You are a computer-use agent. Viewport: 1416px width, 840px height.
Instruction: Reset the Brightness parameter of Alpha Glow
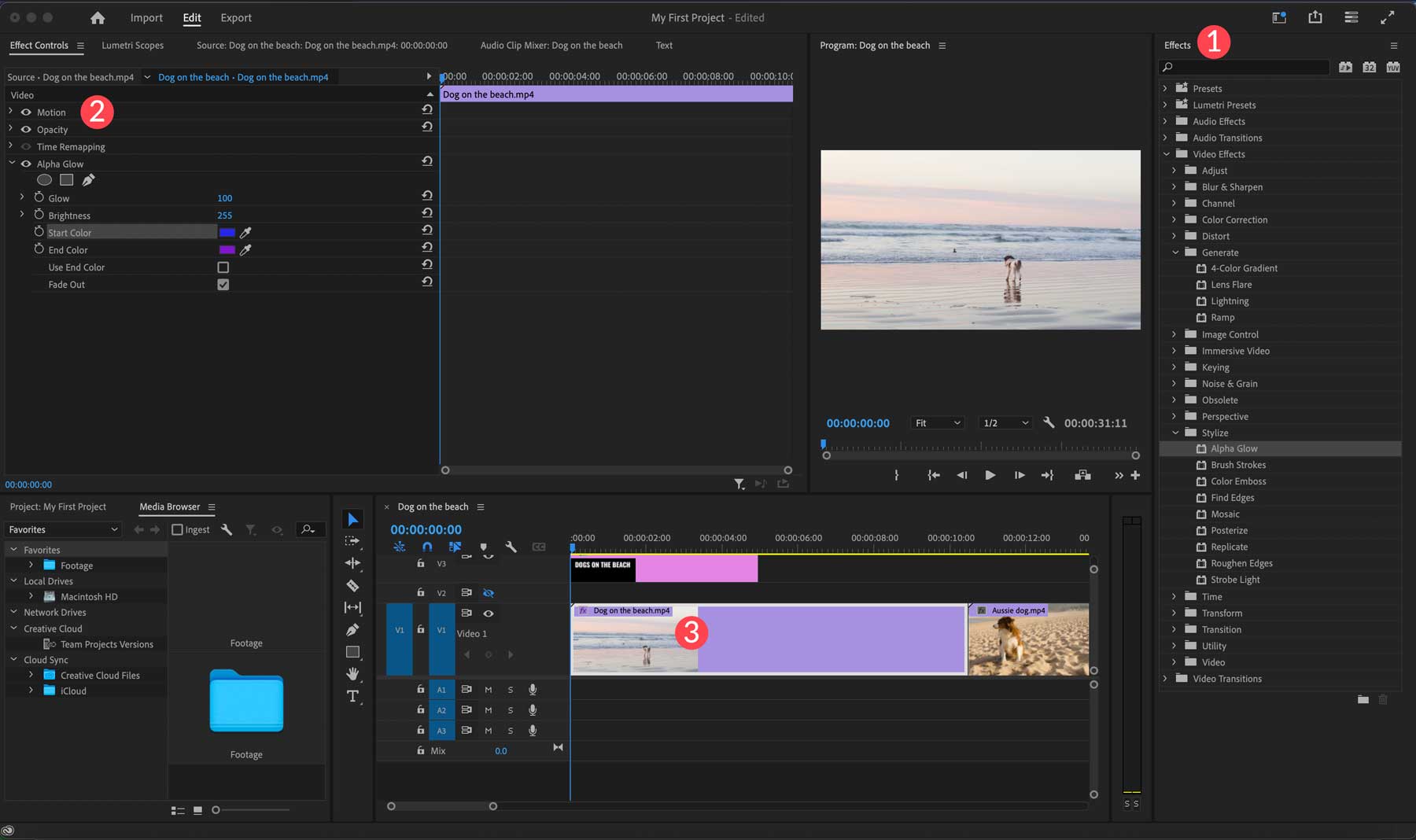(x=426, y=212)
